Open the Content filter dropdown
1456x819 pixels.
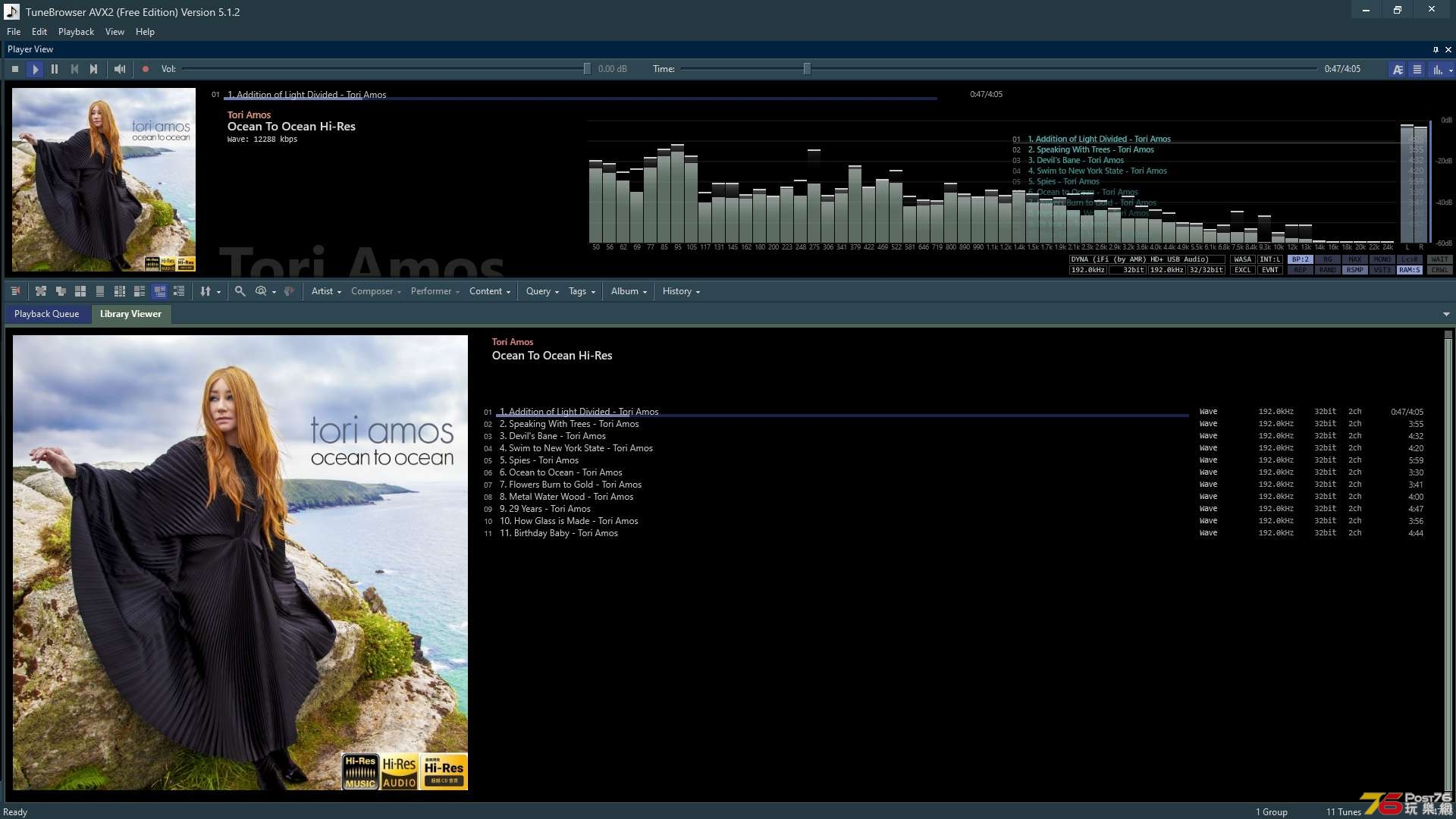pyautogui.click(x=490, y=291)
